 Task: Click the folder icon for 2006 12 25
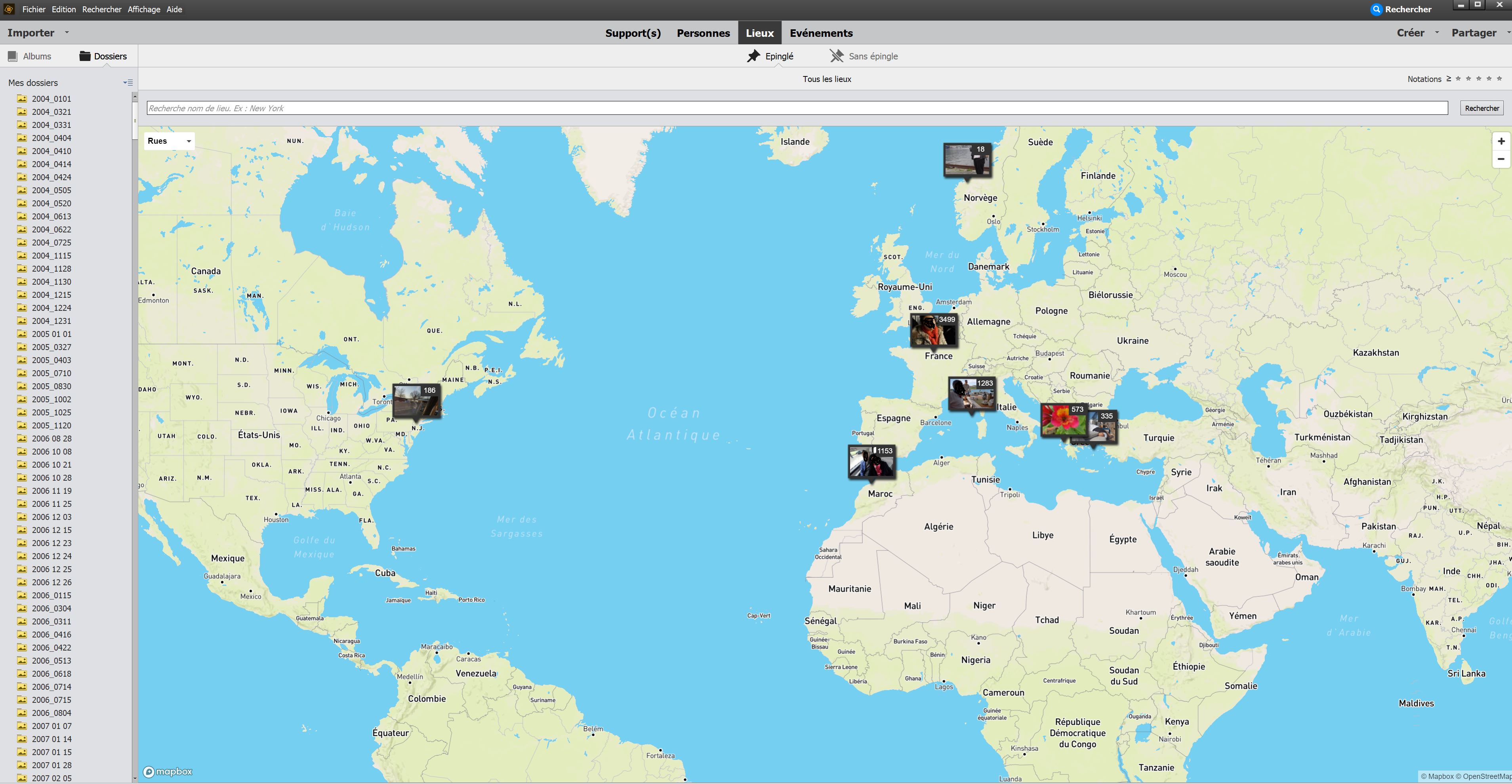click(x=22, y=569)
